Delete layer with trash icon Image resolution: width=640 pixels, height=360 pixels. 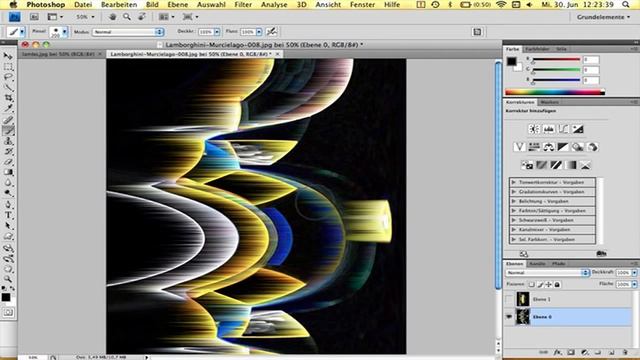click(625, 352)
